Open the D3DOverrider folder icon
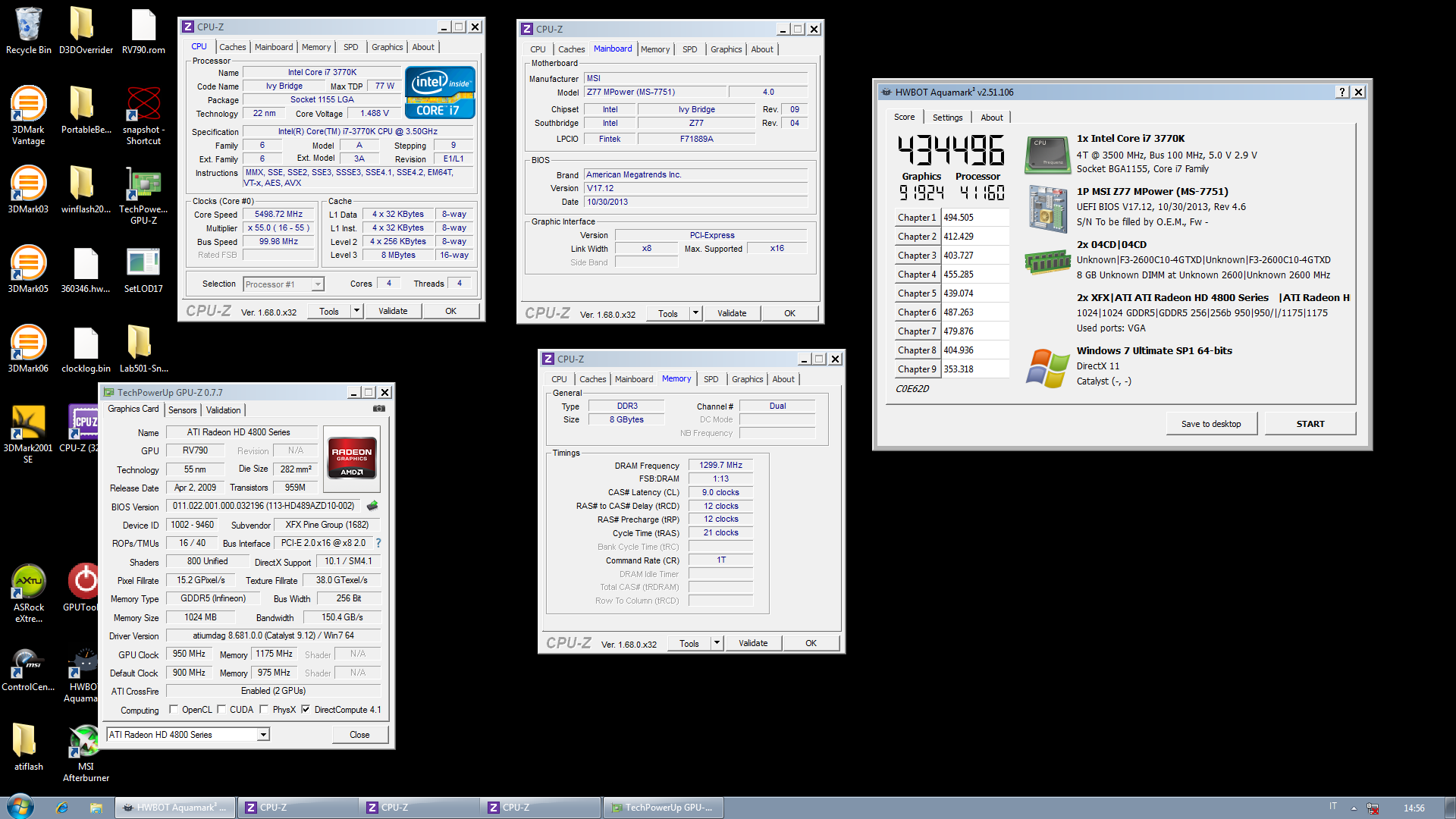 click(x=86, y=31)
